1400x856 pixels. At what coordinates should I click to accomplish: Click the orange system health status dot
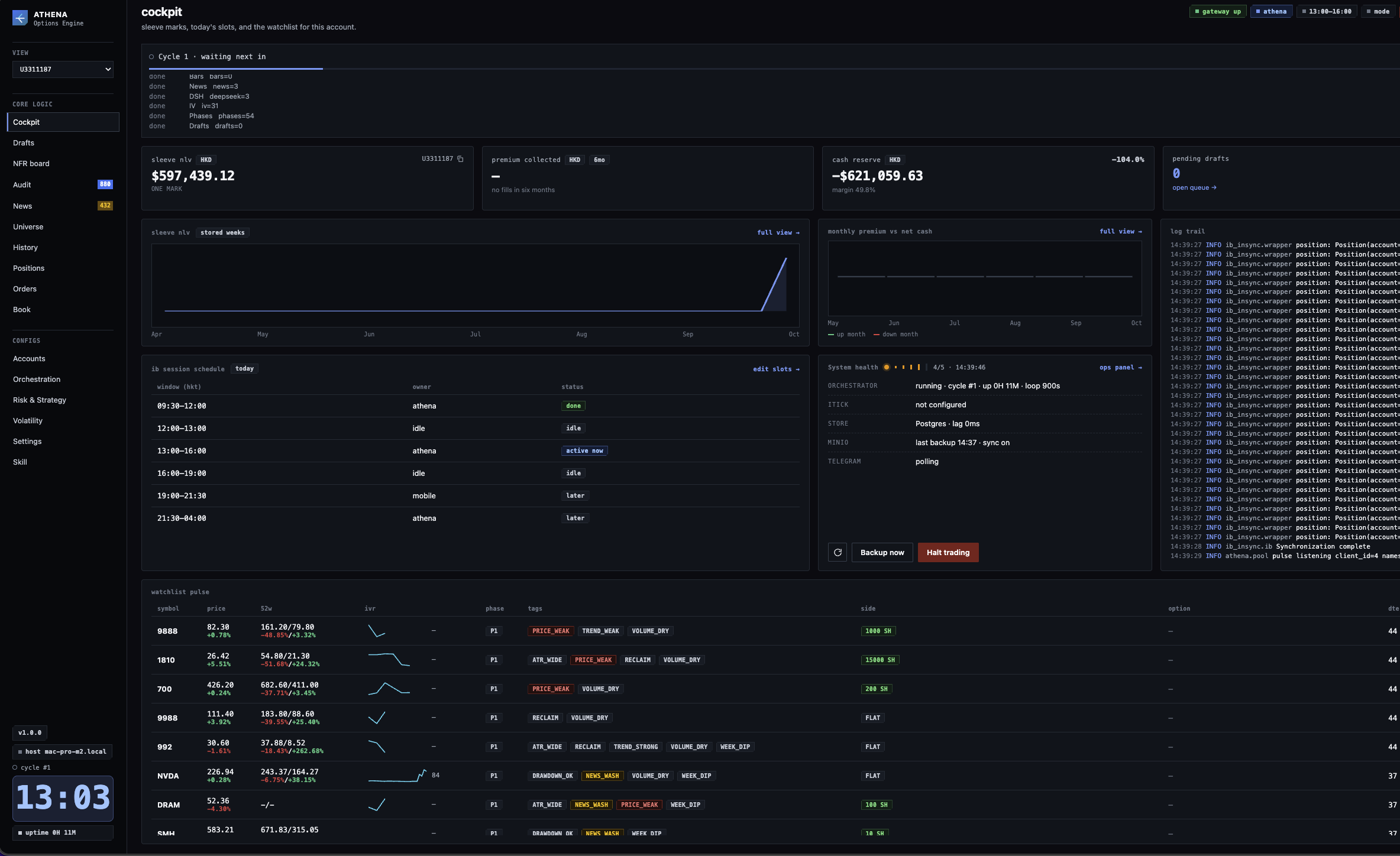(886, 367)
